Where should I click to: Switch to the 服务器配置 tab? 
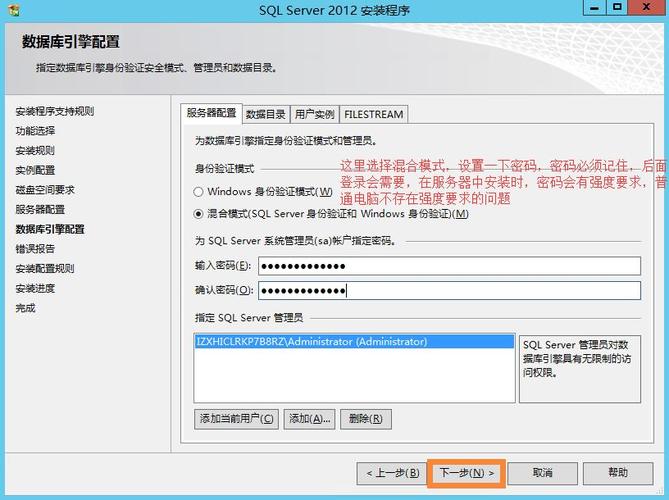click(x=211, y=113)
